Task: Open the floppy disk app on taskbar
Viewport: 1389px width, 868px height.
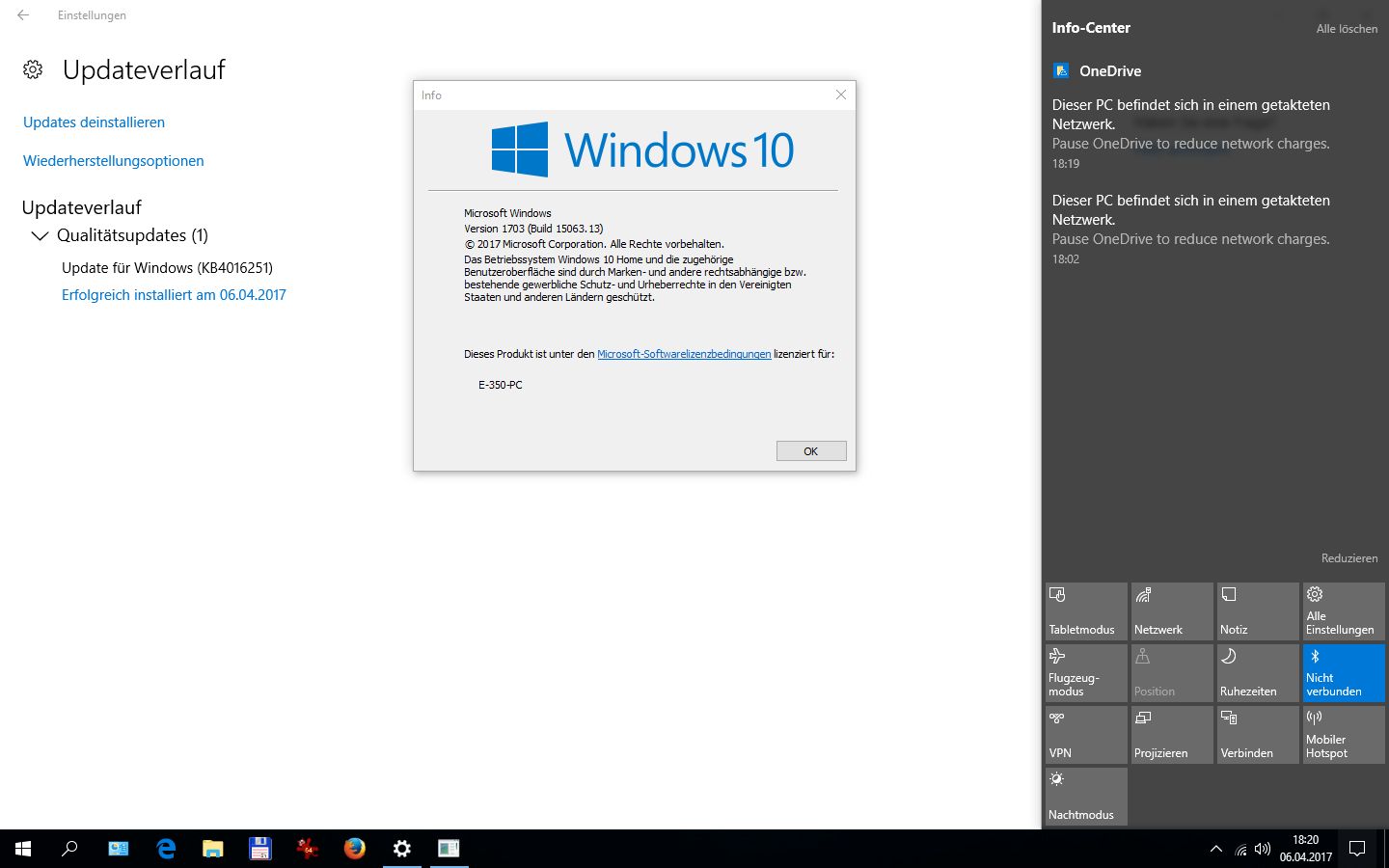Action: pyautogui.click(x=259, y=849)
